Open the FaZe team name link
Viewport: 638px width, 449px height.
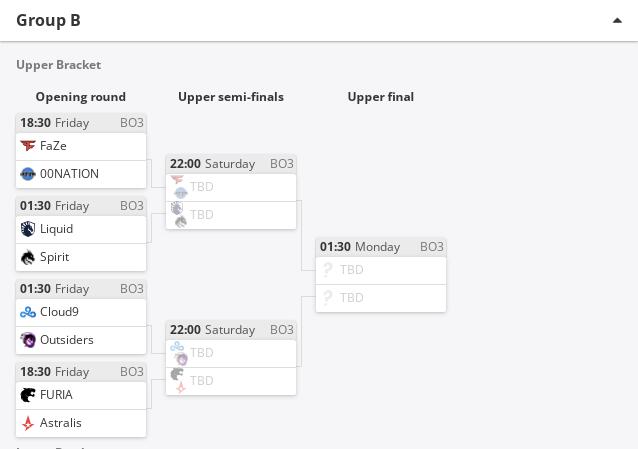pyautogui.click(x=53, y=146)
